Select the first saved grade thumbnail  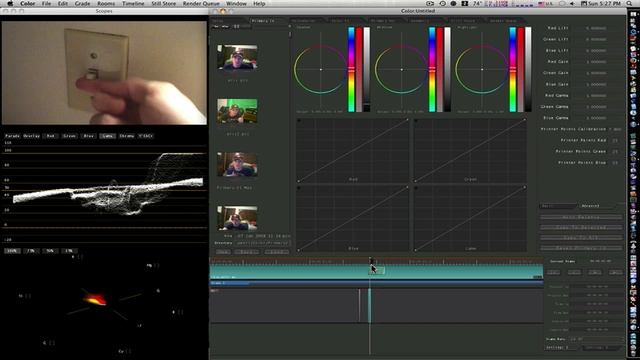click(237, 58)
